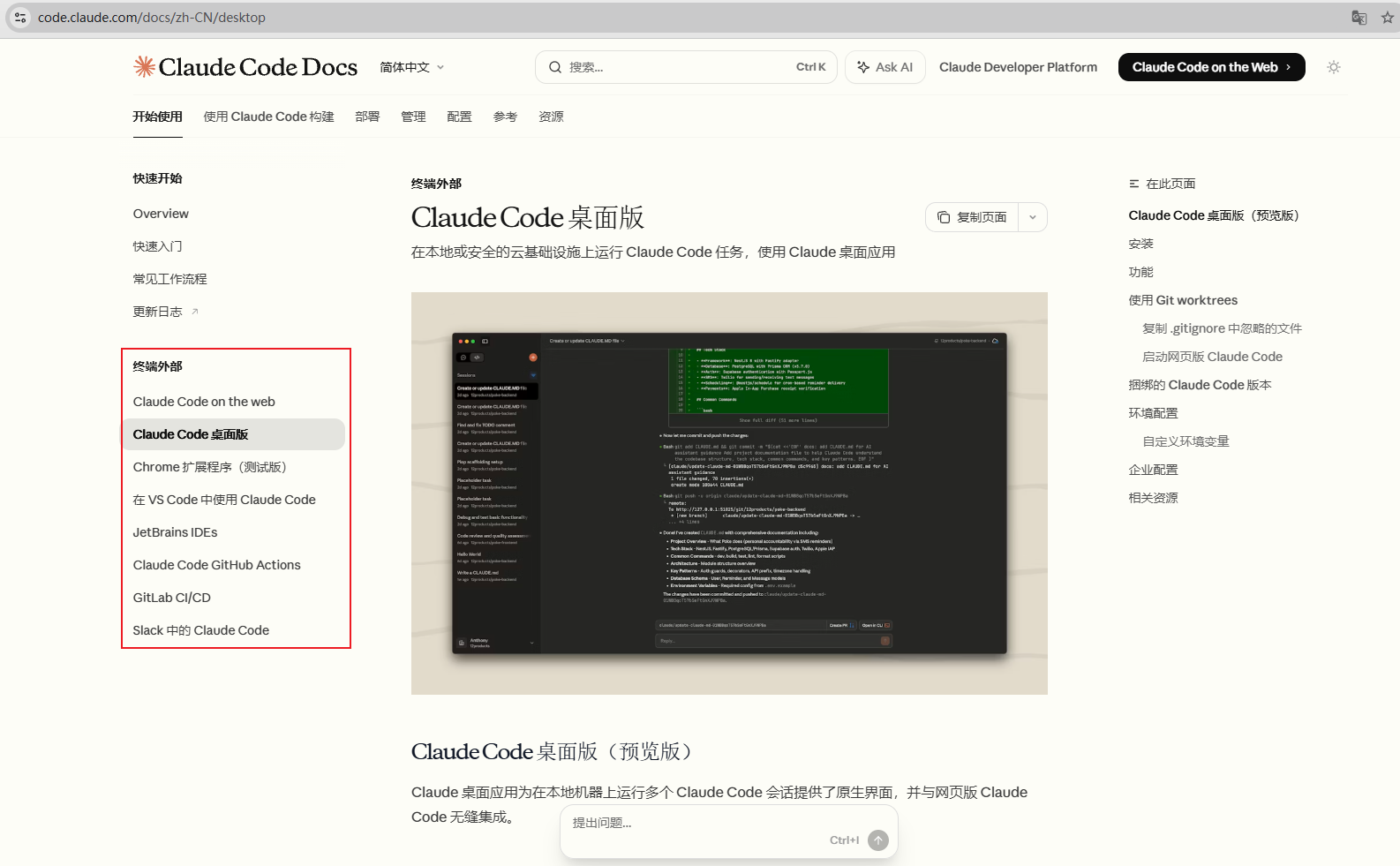Jump to 启动网页版 Claude Code section
Image resolution: width=1400 pixels, height=866 pixels.
[1213, 357]
